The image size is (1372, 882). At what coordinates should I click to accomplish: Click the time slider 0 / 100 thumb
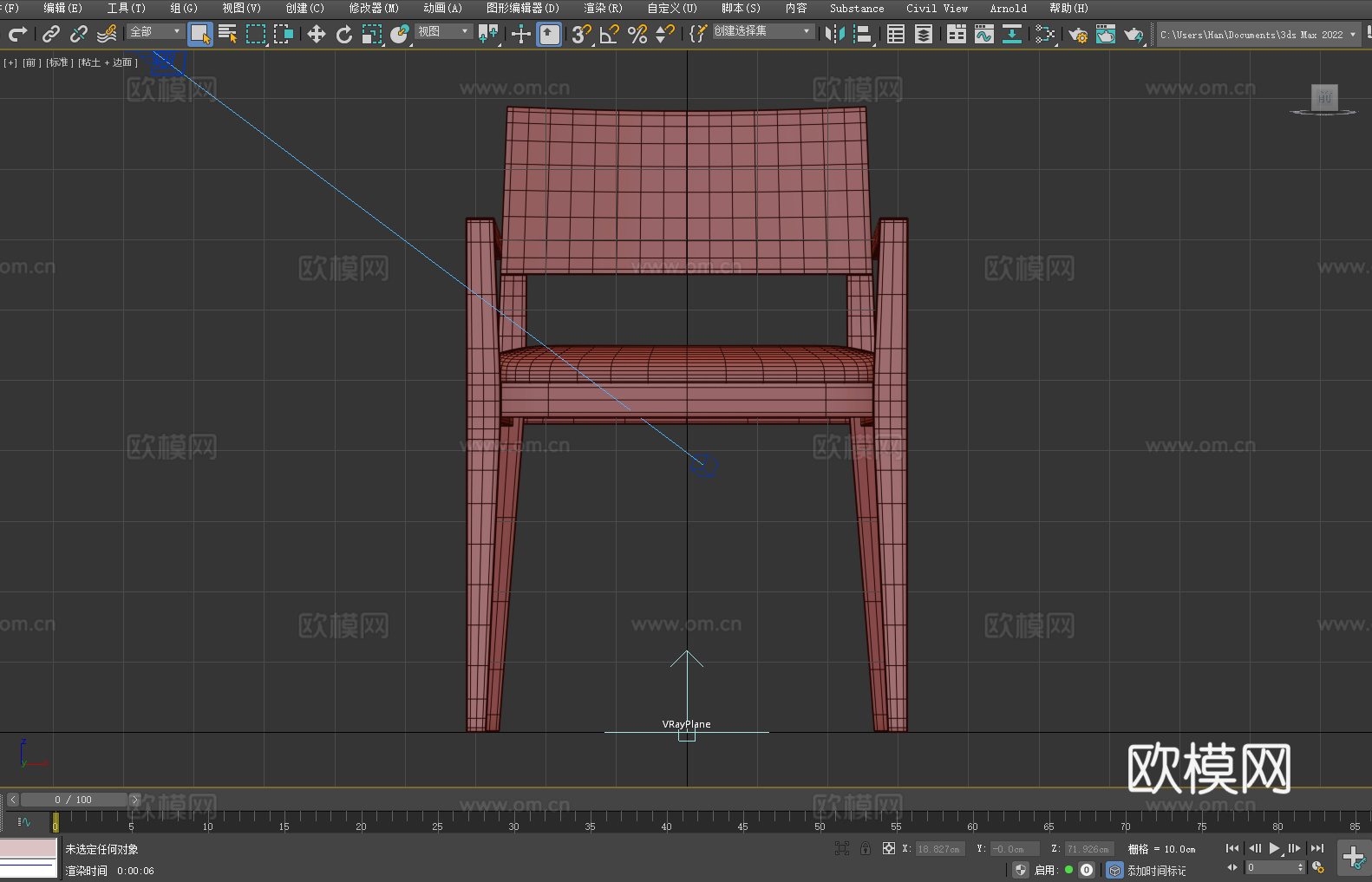coord(74,800)
